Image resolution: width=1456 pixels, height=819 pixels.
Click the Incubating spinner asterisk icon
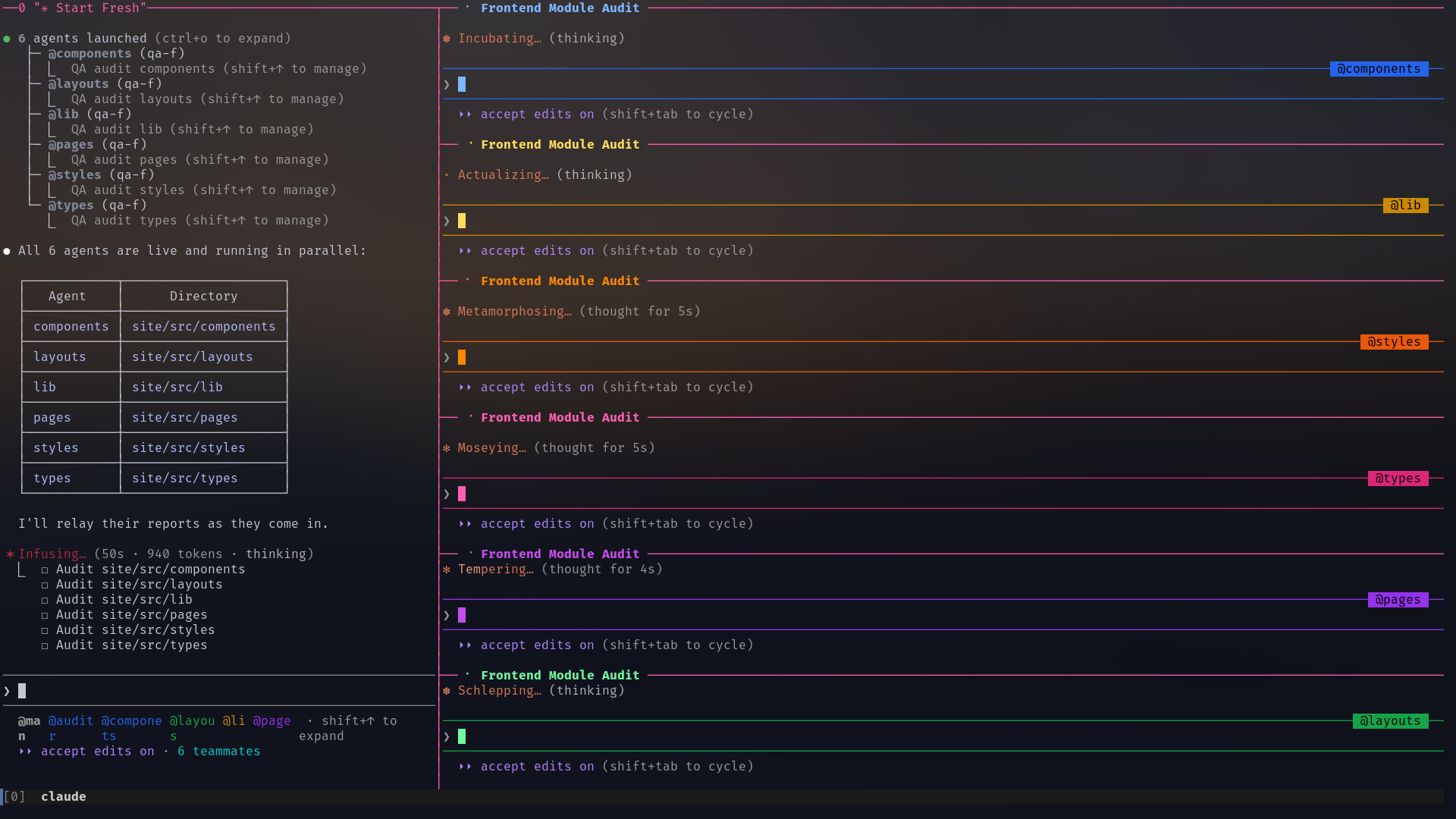[x=447, y=39]
